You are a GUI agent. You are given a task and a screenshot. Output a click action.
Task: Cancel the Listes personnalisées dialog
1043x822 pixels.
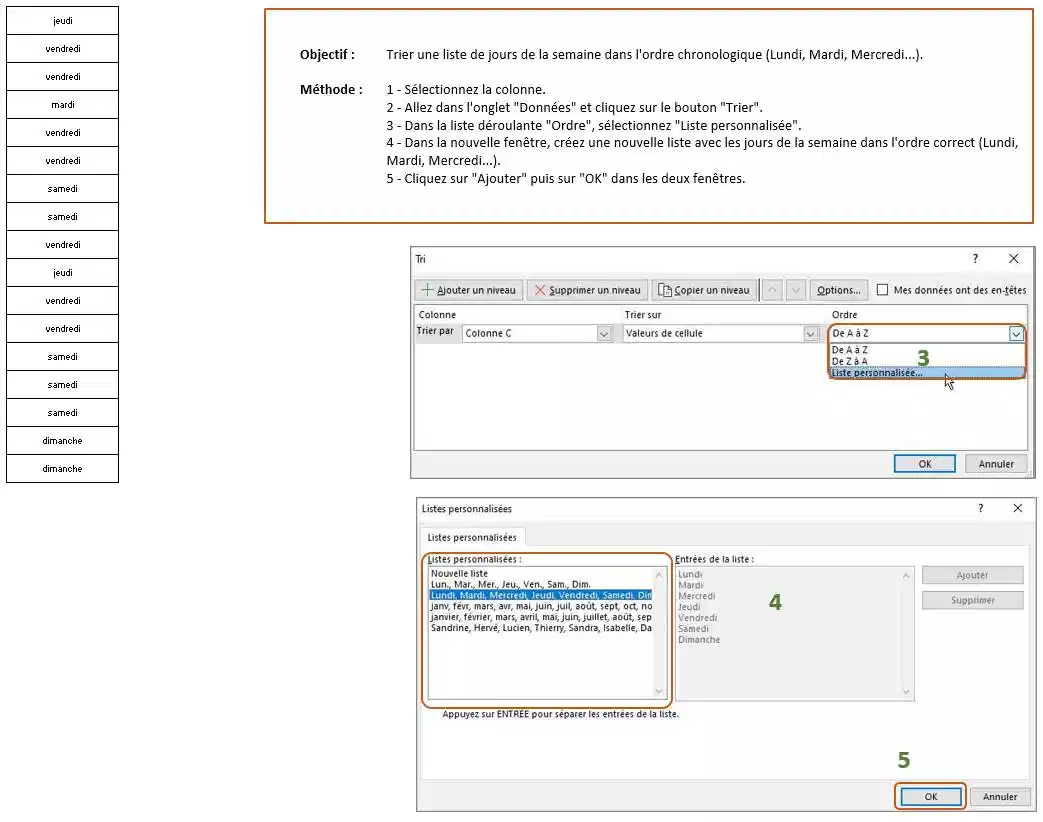[1000, 796]
